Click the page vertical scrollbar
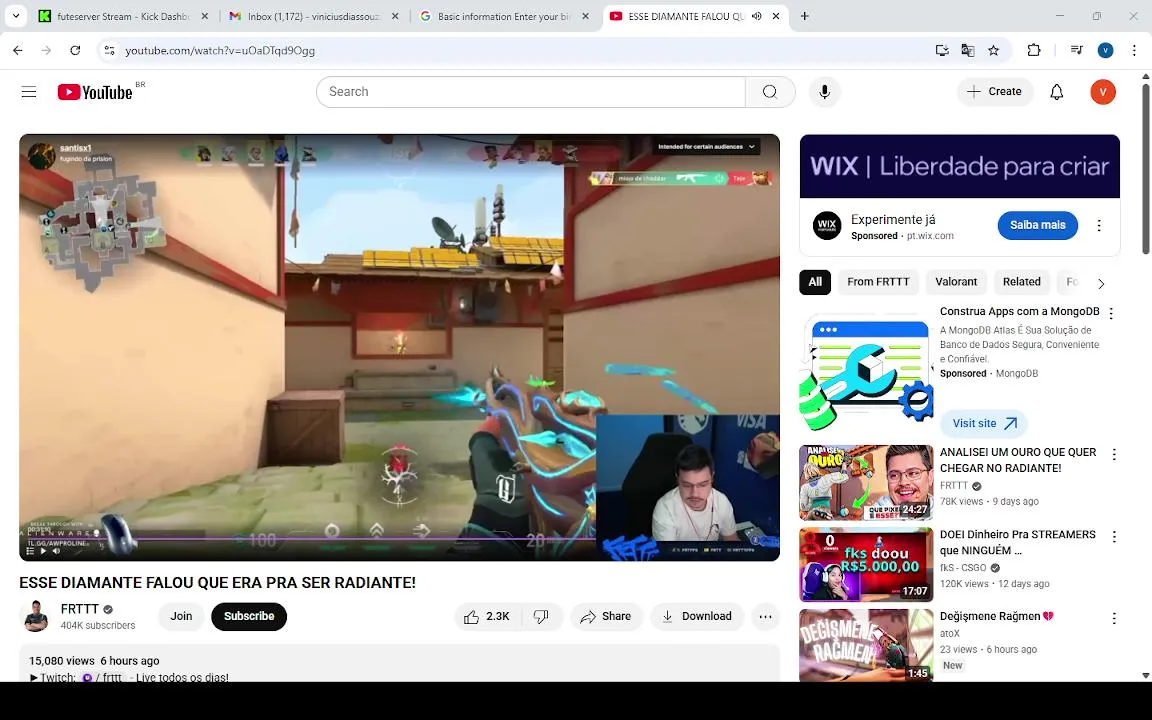1152x720 pixels. click(x=1145, y=169)
